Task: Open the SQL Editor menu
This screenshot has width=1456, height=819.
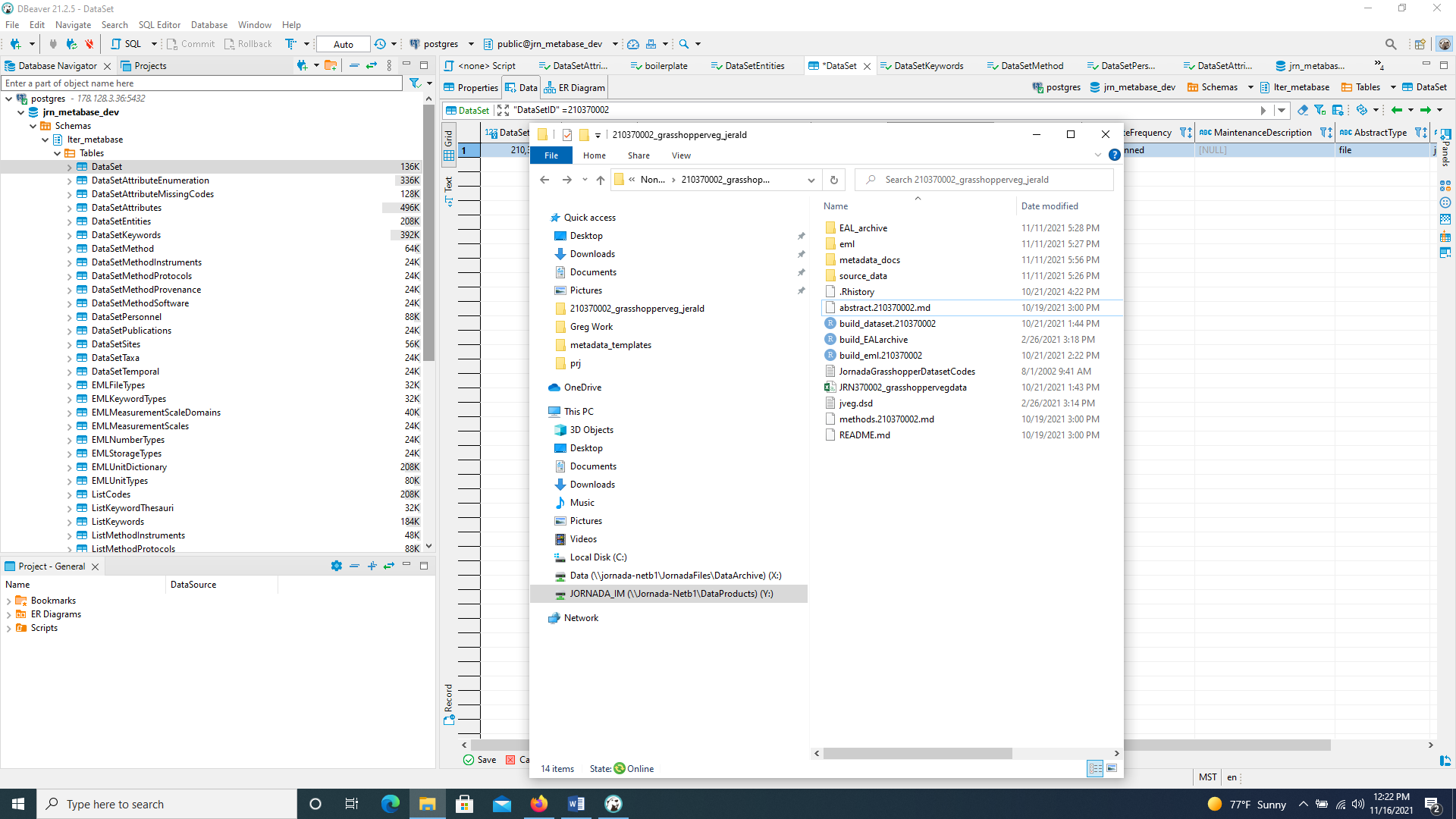Action: point(159,24)
